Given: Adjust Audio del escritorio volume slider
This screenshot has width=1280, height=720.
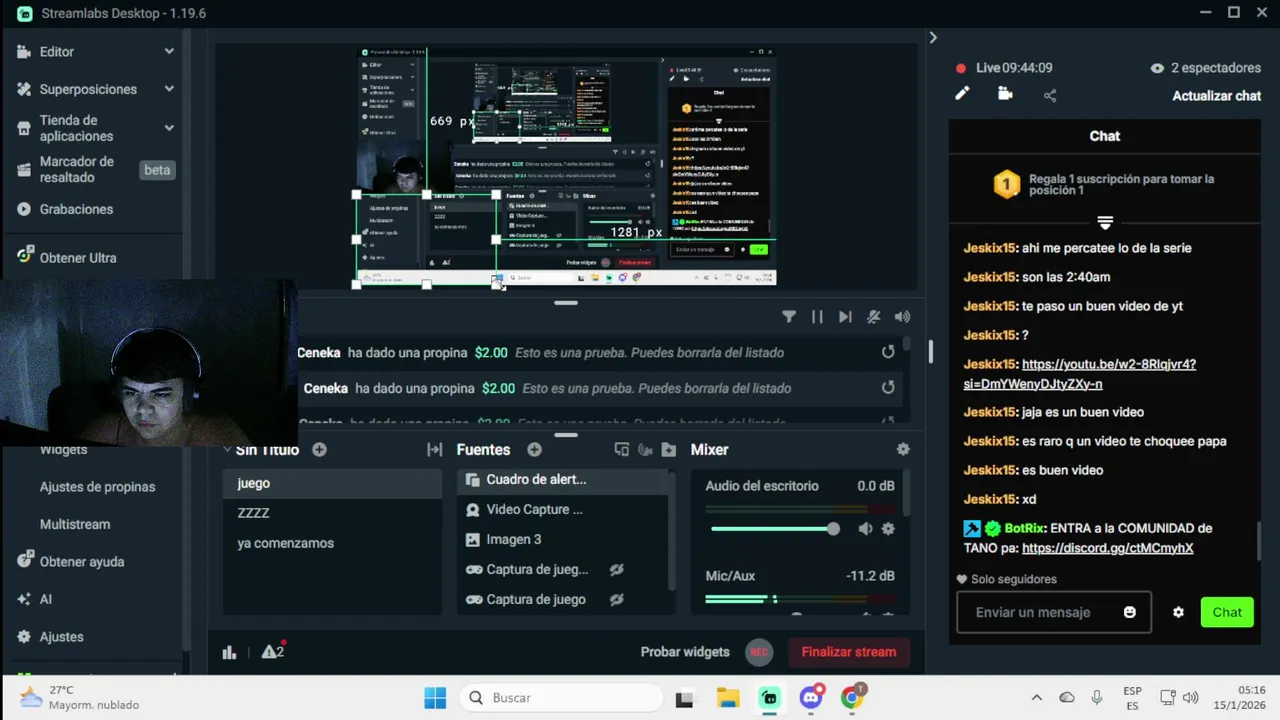Looking at the screenshot, I should [x=774, y=529].
